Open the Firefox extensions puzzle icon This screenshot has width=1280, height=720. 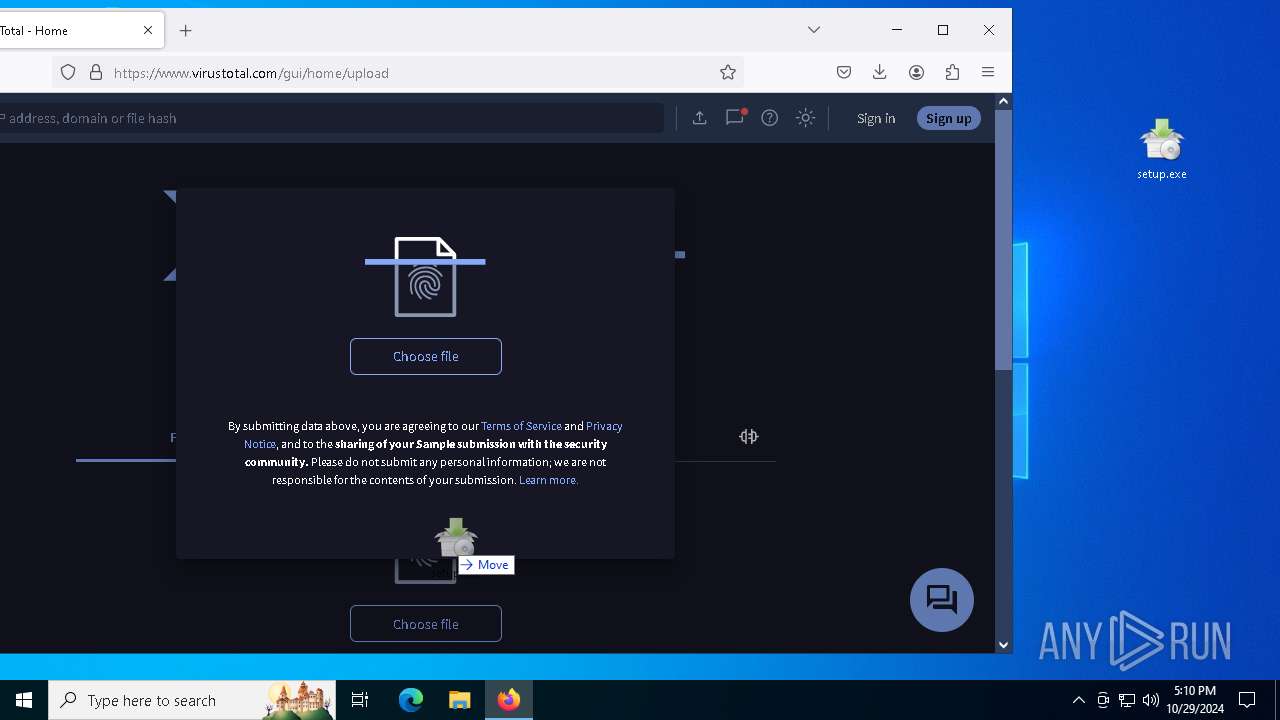[x=952, y=72]
